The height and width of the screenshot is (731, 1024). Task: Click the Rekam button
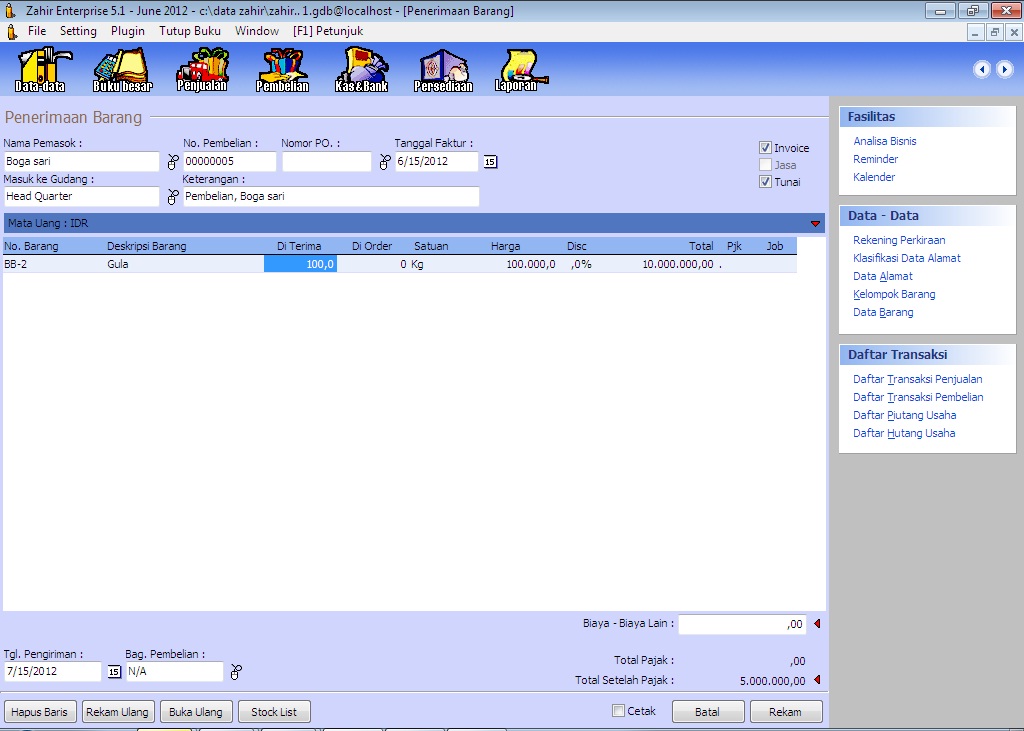(x=786, y=712)
